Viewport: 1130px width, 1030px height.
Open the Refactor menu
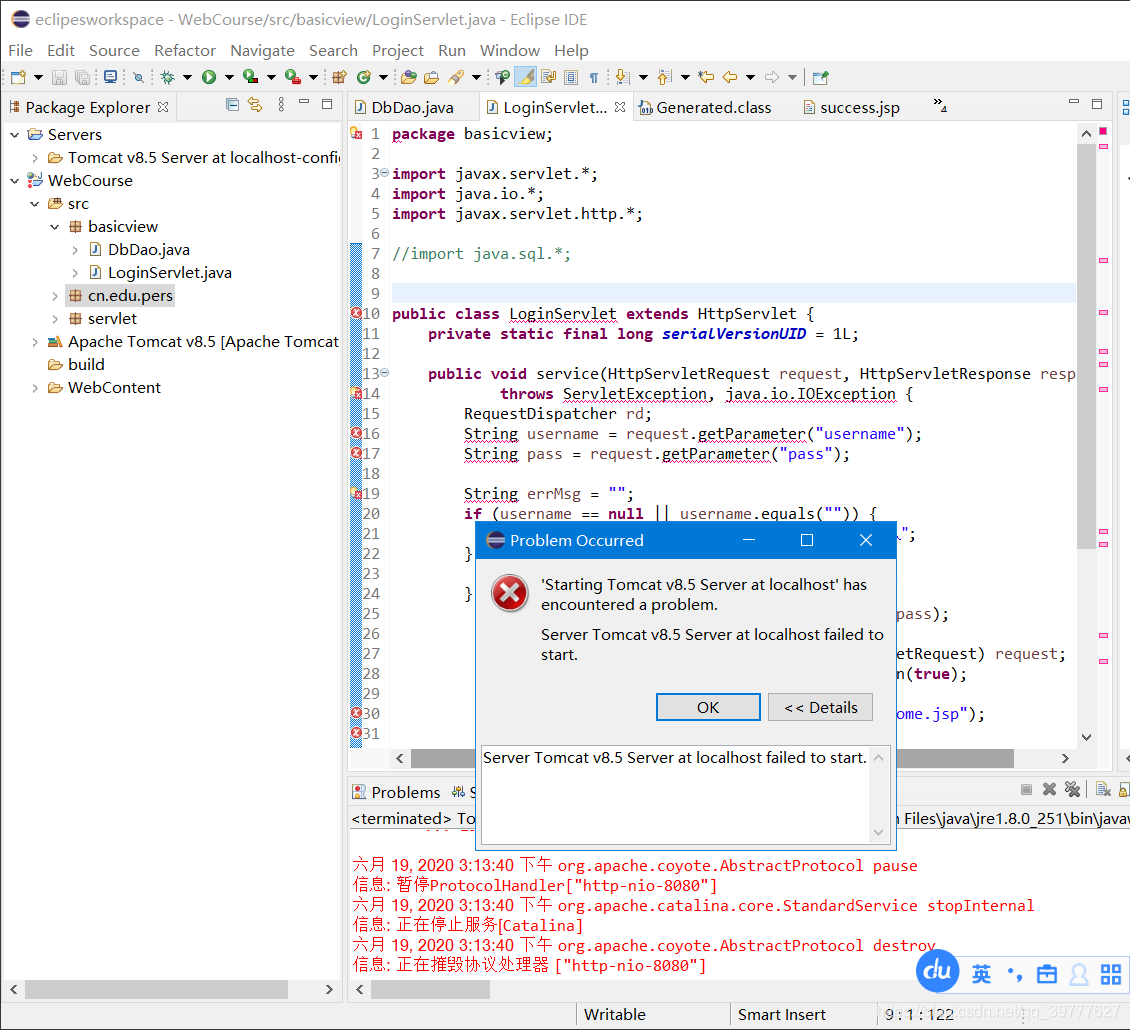(184, 50)
